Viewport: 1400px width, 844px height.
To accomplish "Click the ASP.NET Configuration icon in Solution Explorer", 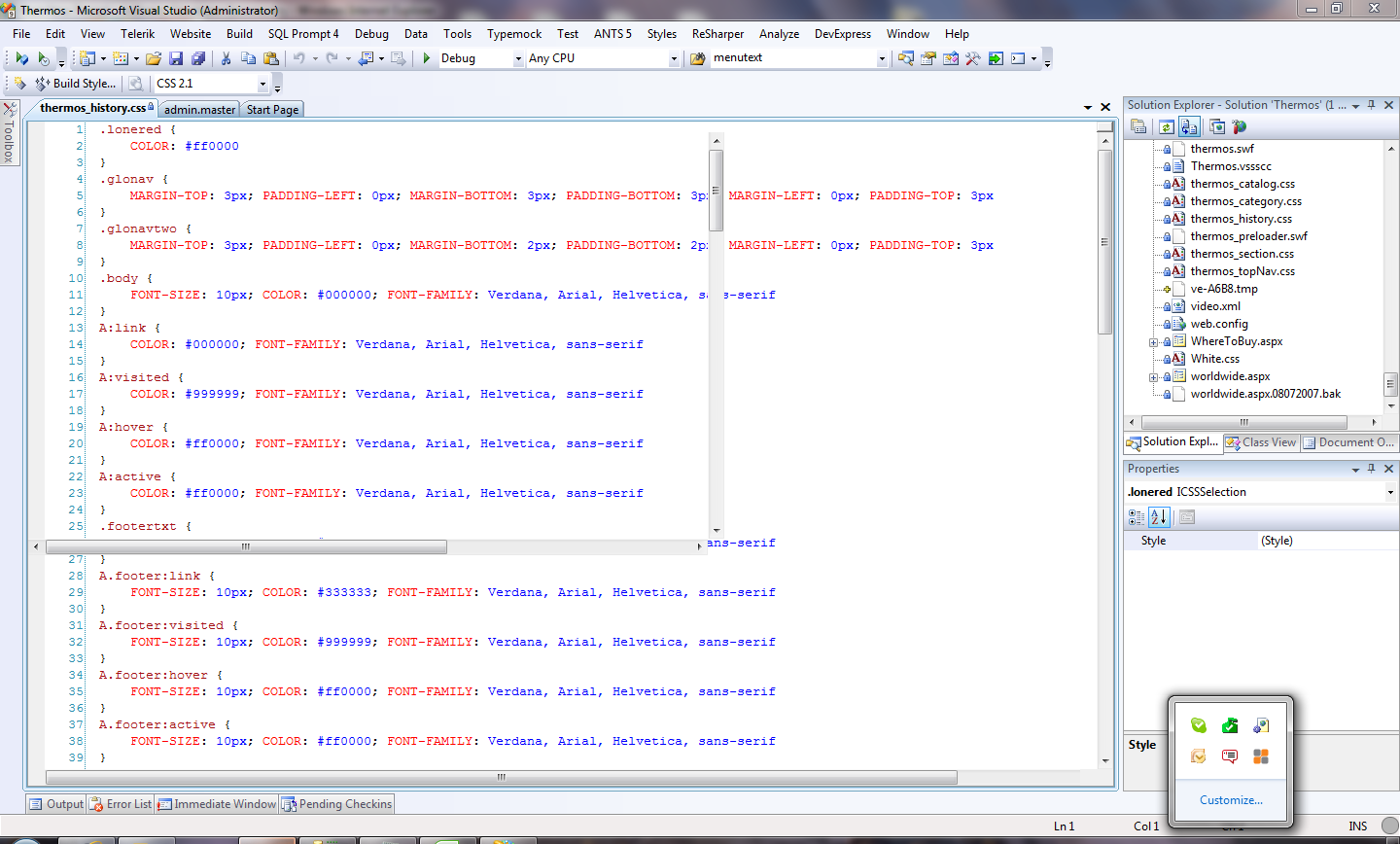I will click(1239, 127).
